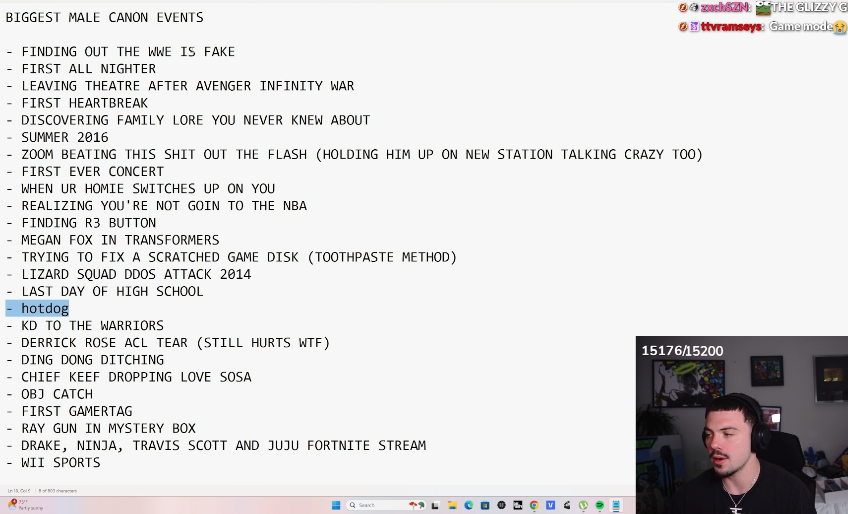Click the 'CHIEF KEEF DROPPING LOVE SOSA' line
Image resolution: width=848 pixels, height=514 pixels.
pyautogui.click(x=128, y=377)
